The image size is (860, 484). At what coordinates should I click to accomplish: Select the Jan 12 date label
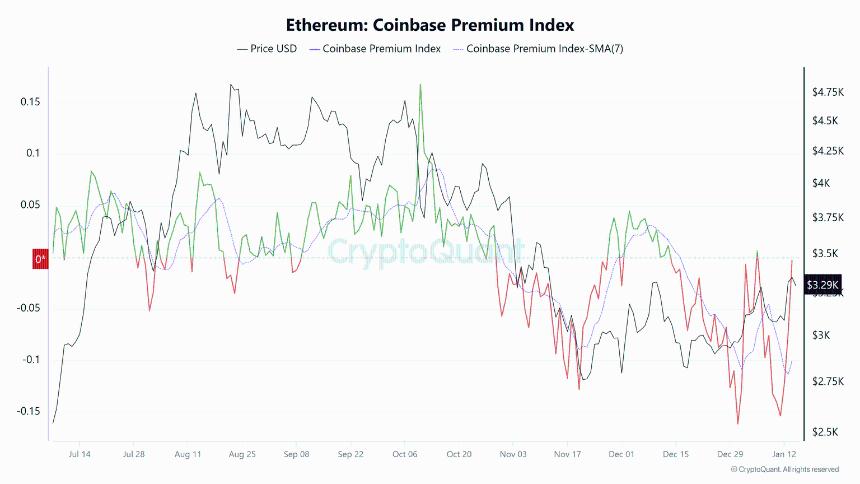pos(785,453)
